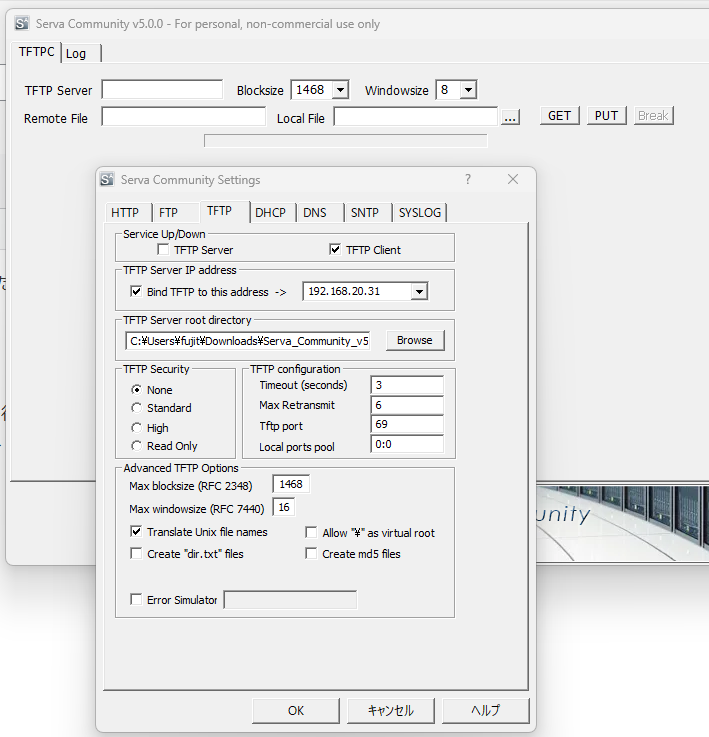
Task: Open the SYSLOG settings tab
Action: [x=420, y=212]
